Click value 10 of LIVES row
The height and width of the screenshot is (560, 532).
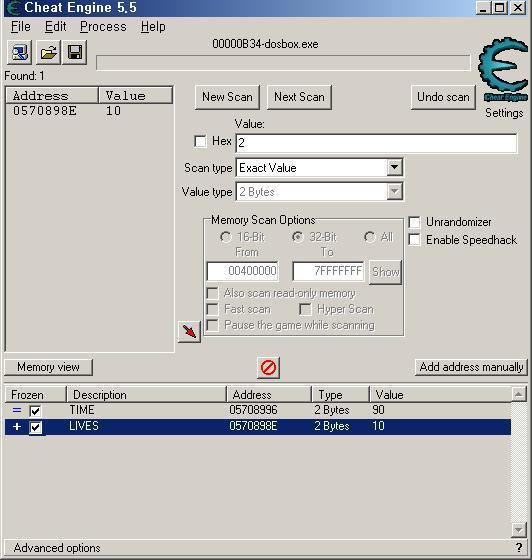tap(378, 426)
